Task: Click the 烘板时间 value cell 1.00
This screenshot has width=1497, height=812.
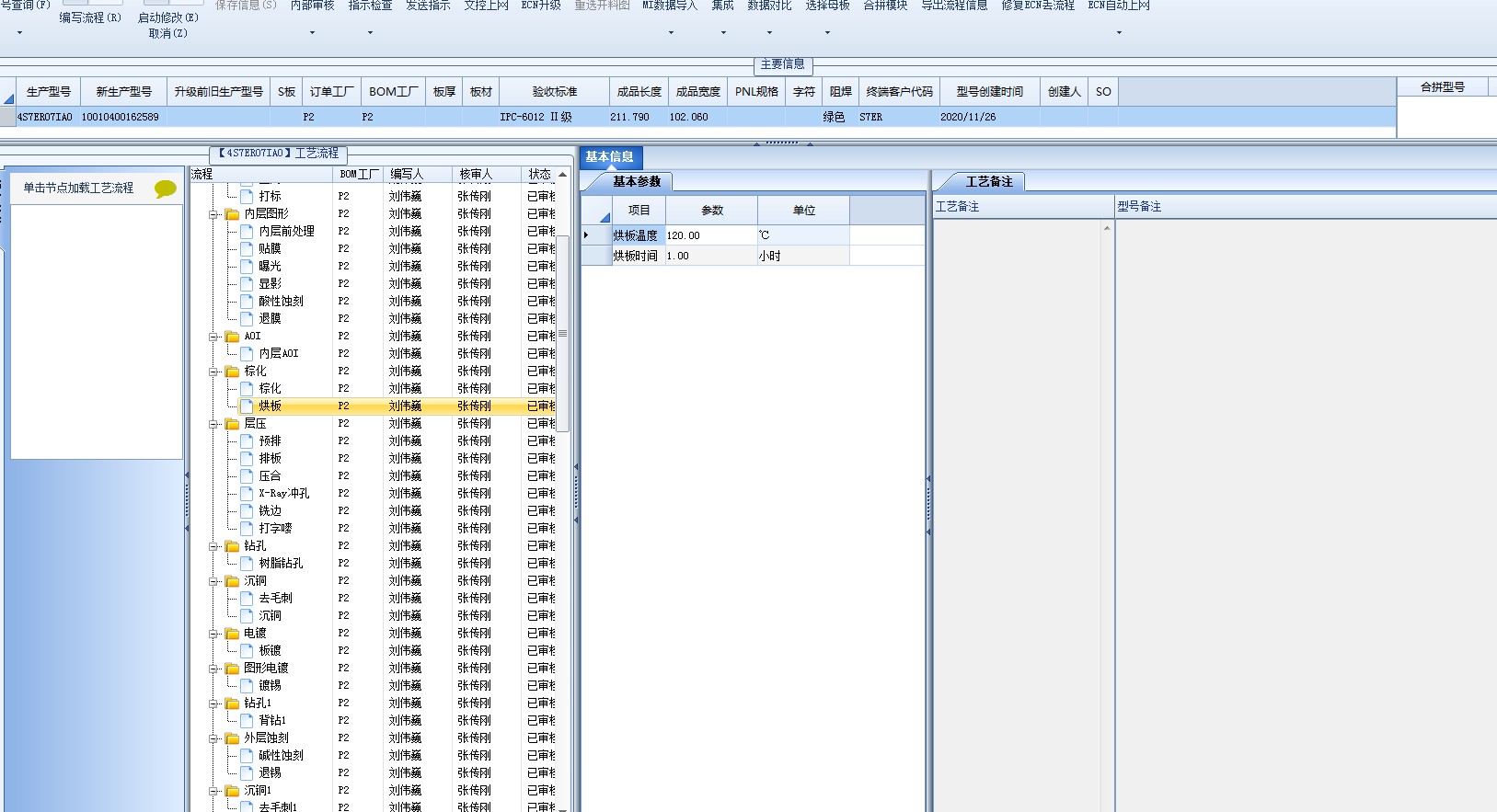Action: click(x=709, y=256)
